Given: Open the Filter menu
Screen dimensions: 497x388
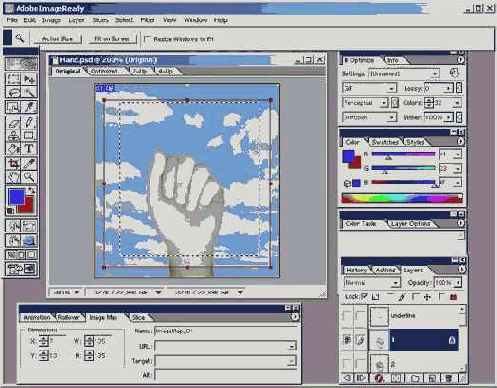Looking at the screenshot, I should point(147,20).
